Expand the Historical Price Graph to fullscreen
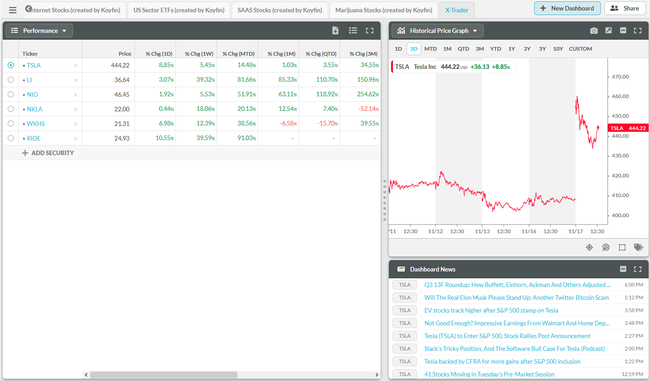This screenshot has height=381, width=650. [x=638, y=31]
